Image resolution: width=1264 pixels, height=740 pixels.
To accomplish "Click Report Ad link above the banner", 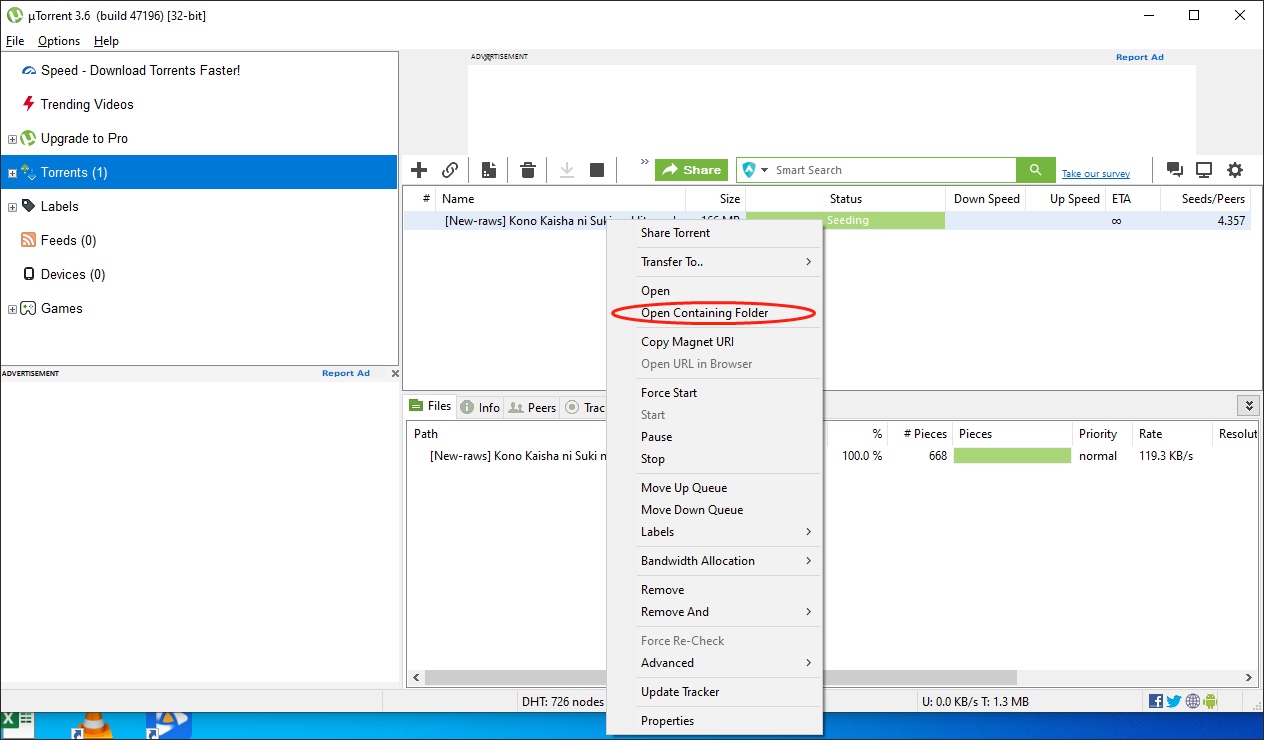I will [1140, 57].
